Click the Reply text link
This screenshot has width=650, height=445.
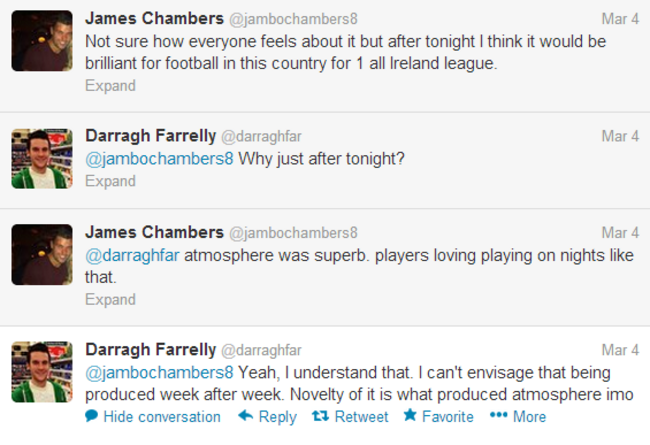278,417
